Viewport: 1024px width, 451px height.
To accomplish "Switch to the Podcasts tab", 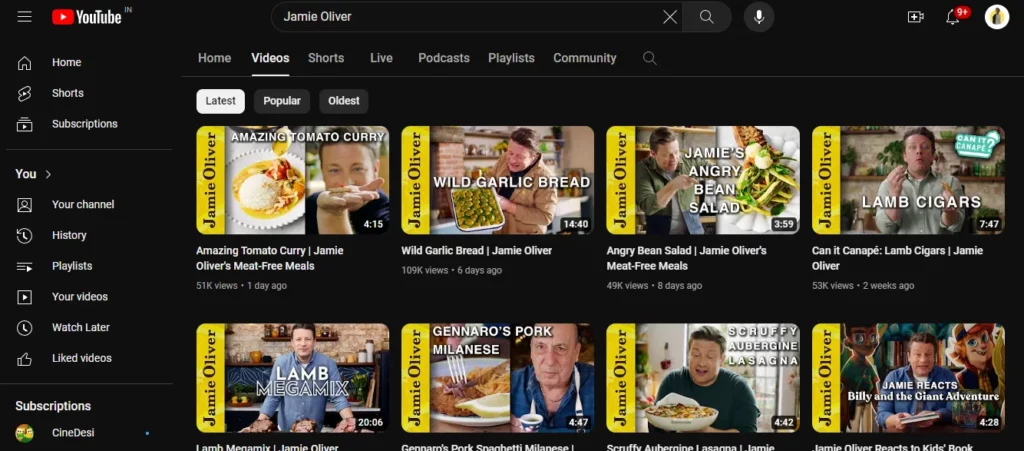I will pyautogui.click(x=444, y=58).
